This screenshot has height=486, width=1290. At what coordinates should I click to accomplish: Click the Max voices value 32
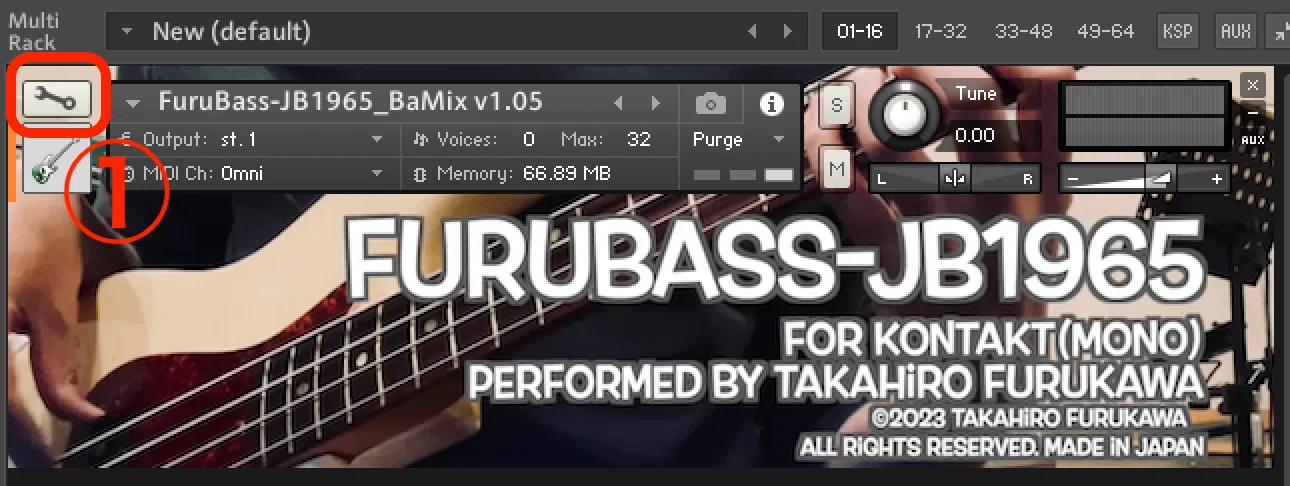638,139
